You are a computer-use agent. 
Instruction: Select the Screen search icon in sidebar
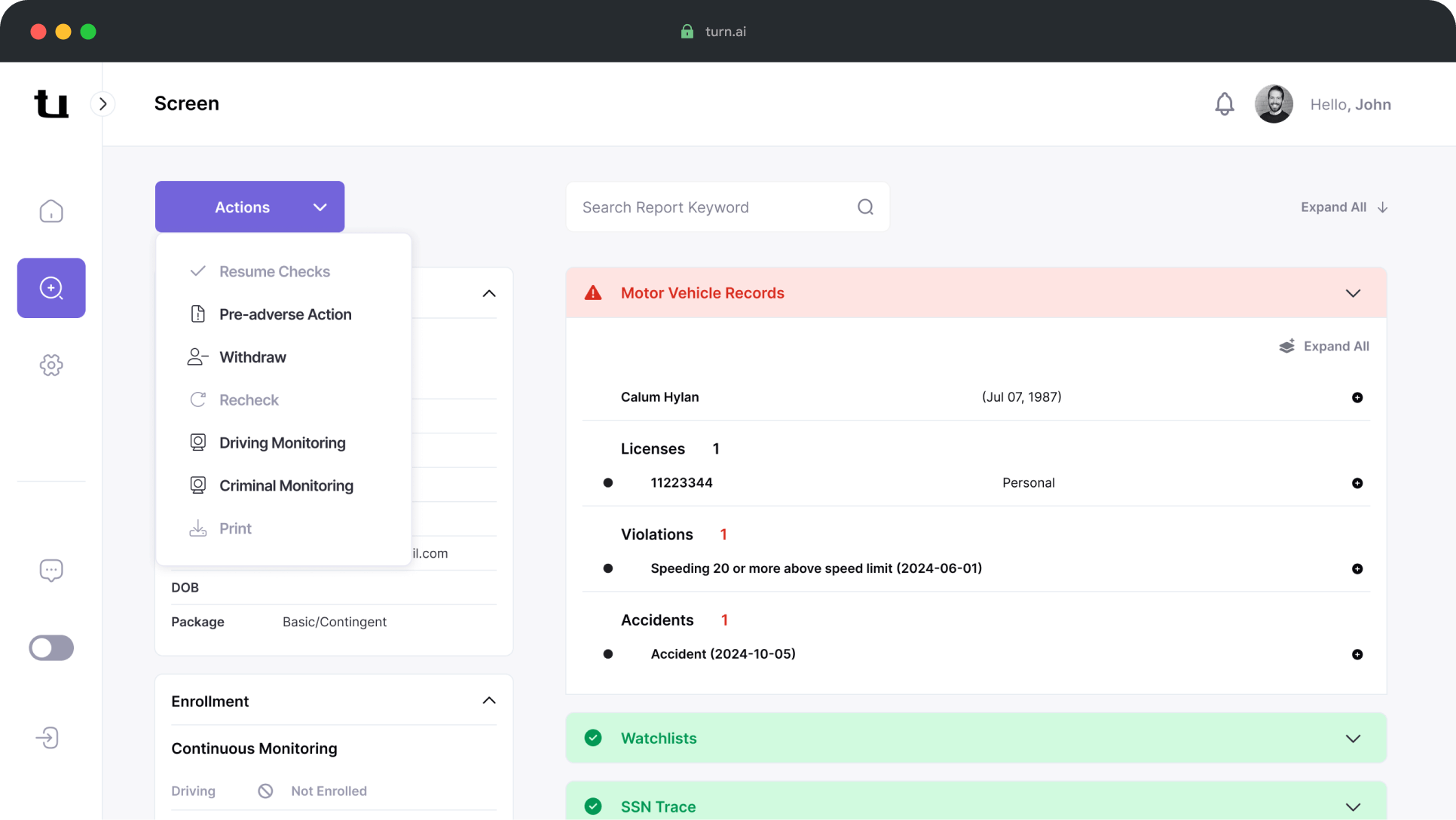pyautogui.click(x=51, y=288)
